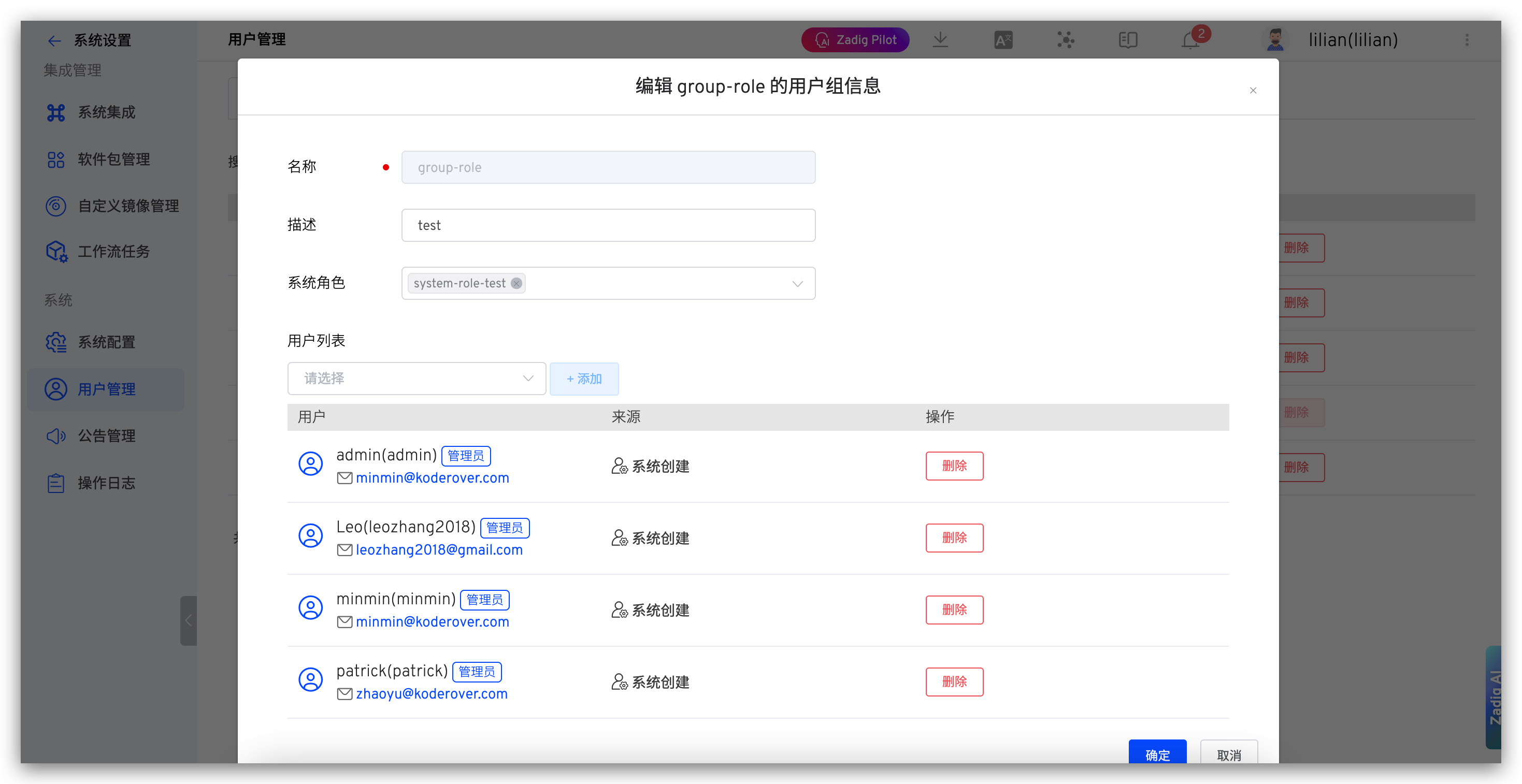The image size is (1522, 784).
Task: Open 自定义镜像管理 via its target icon
Action: (56, 206)
